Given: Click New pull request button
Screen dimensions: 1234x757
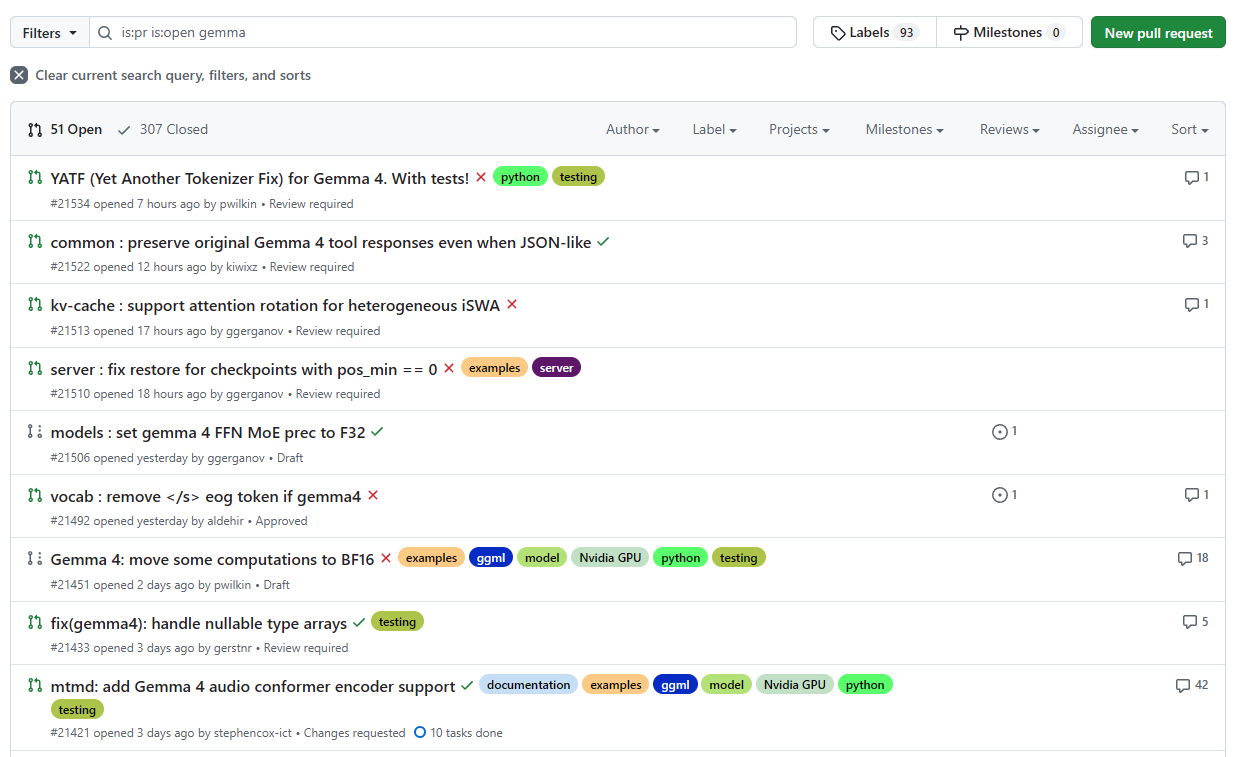Looking at the screenshot, I should (1158, 32).
